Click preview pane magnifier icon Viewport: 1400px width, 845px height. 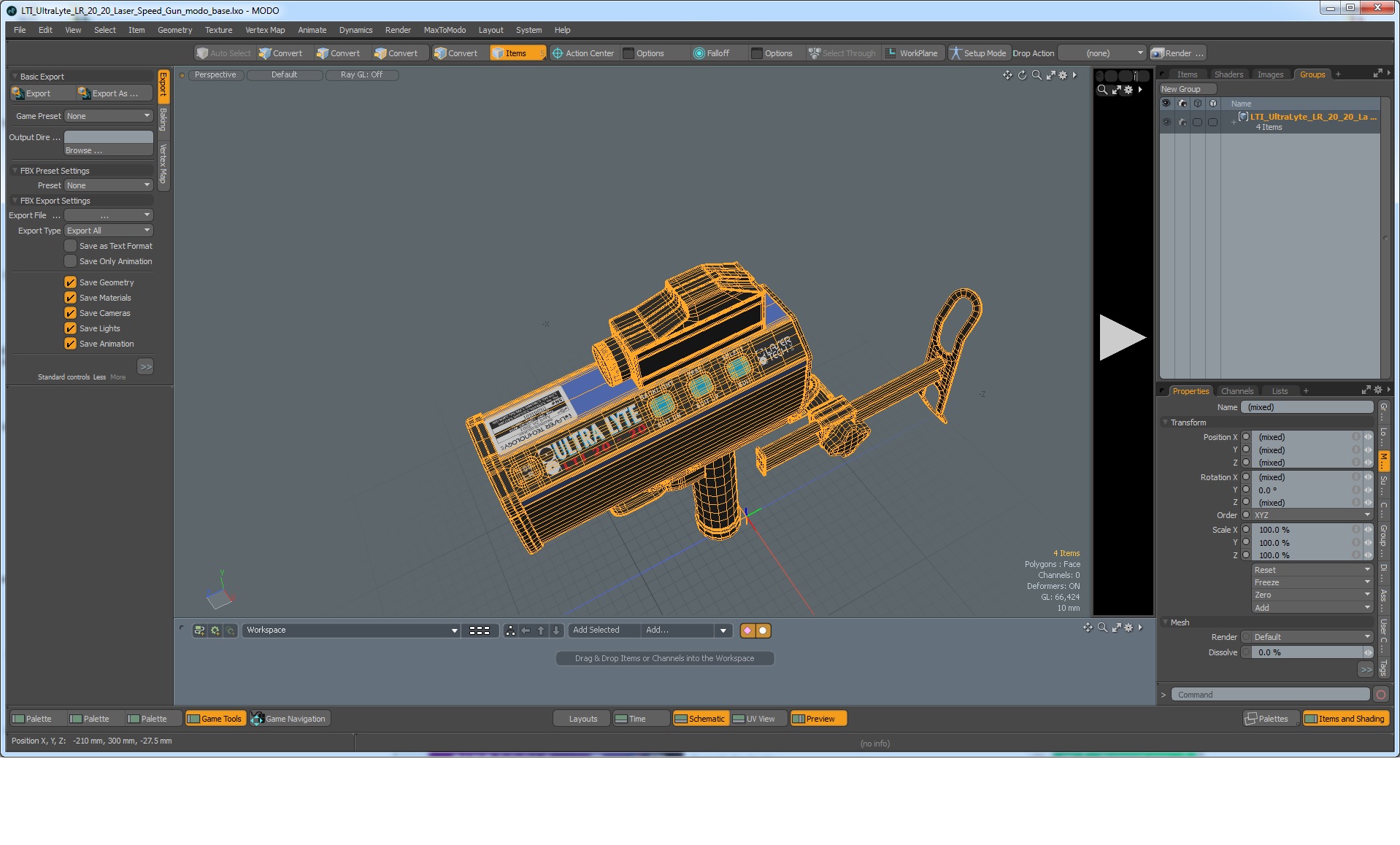click(1102, 90)
